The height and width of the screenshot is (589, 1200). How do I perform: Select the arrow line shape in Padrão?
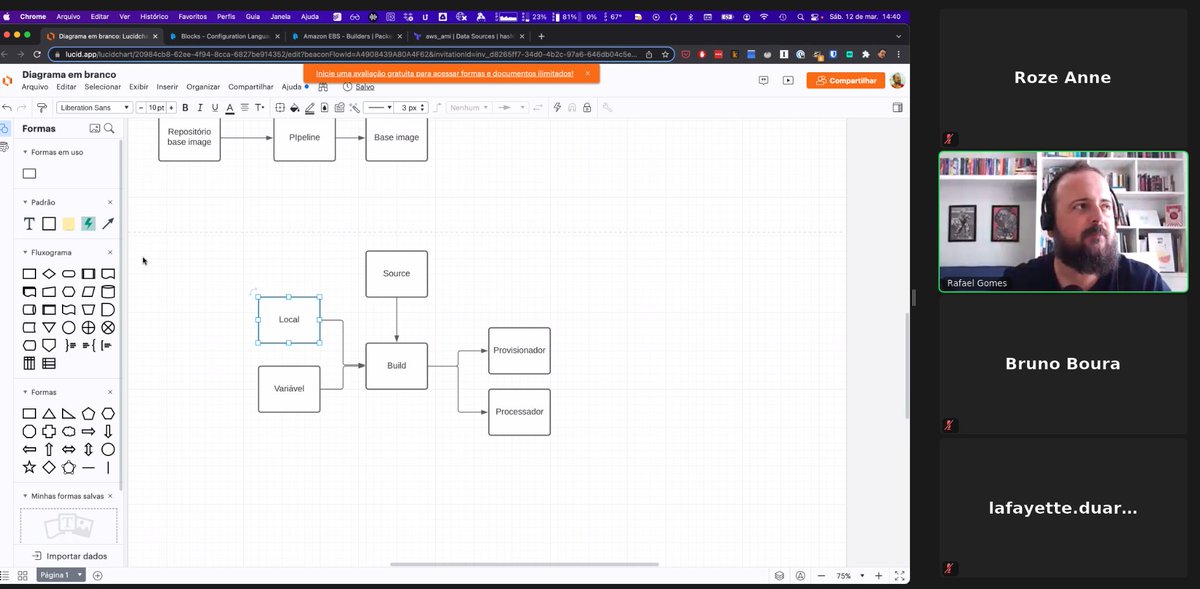pyautogui.click(x=108, y=224)
